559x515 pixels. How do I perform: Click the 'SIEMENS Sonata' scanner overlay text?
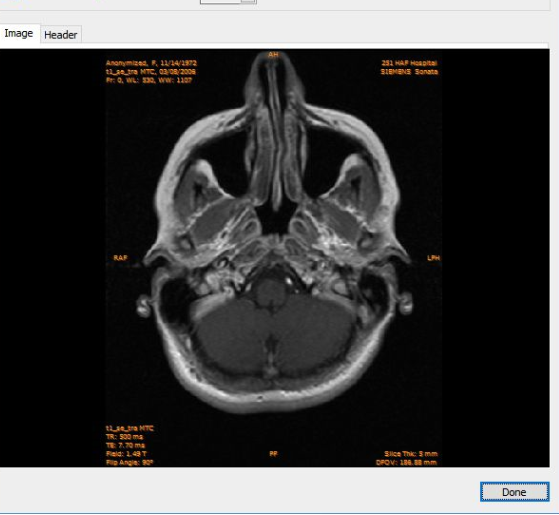point(409,72)
